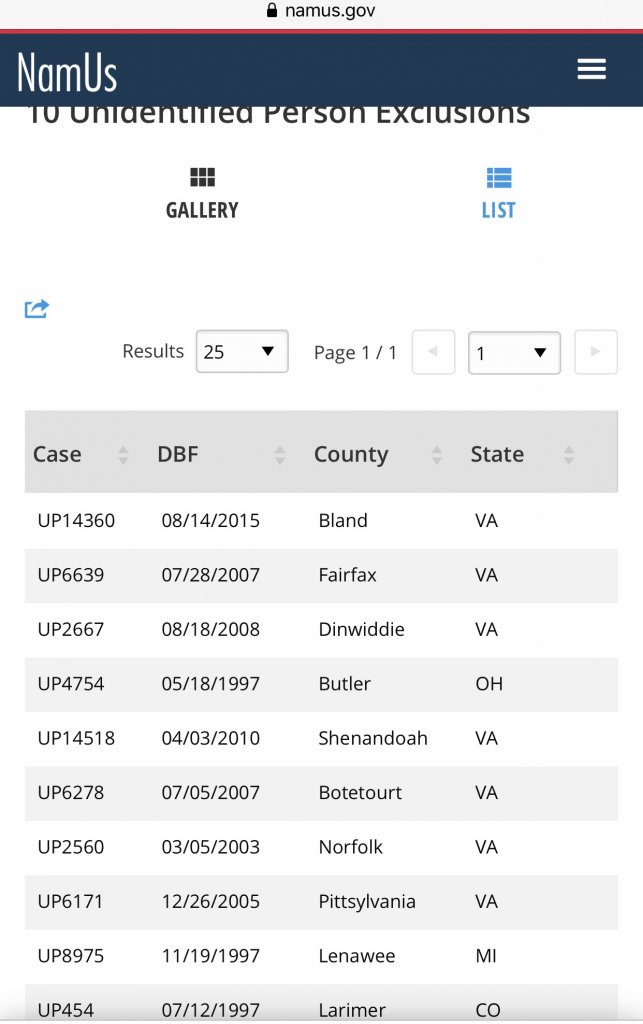Open case UP14360 row
This screenshot has width=643, height=1024.
[76, 521]
